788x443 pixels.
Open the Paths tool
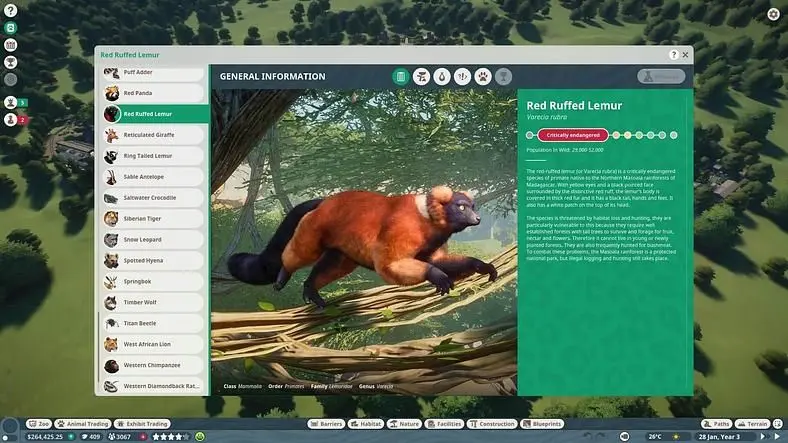pos(717,424)
